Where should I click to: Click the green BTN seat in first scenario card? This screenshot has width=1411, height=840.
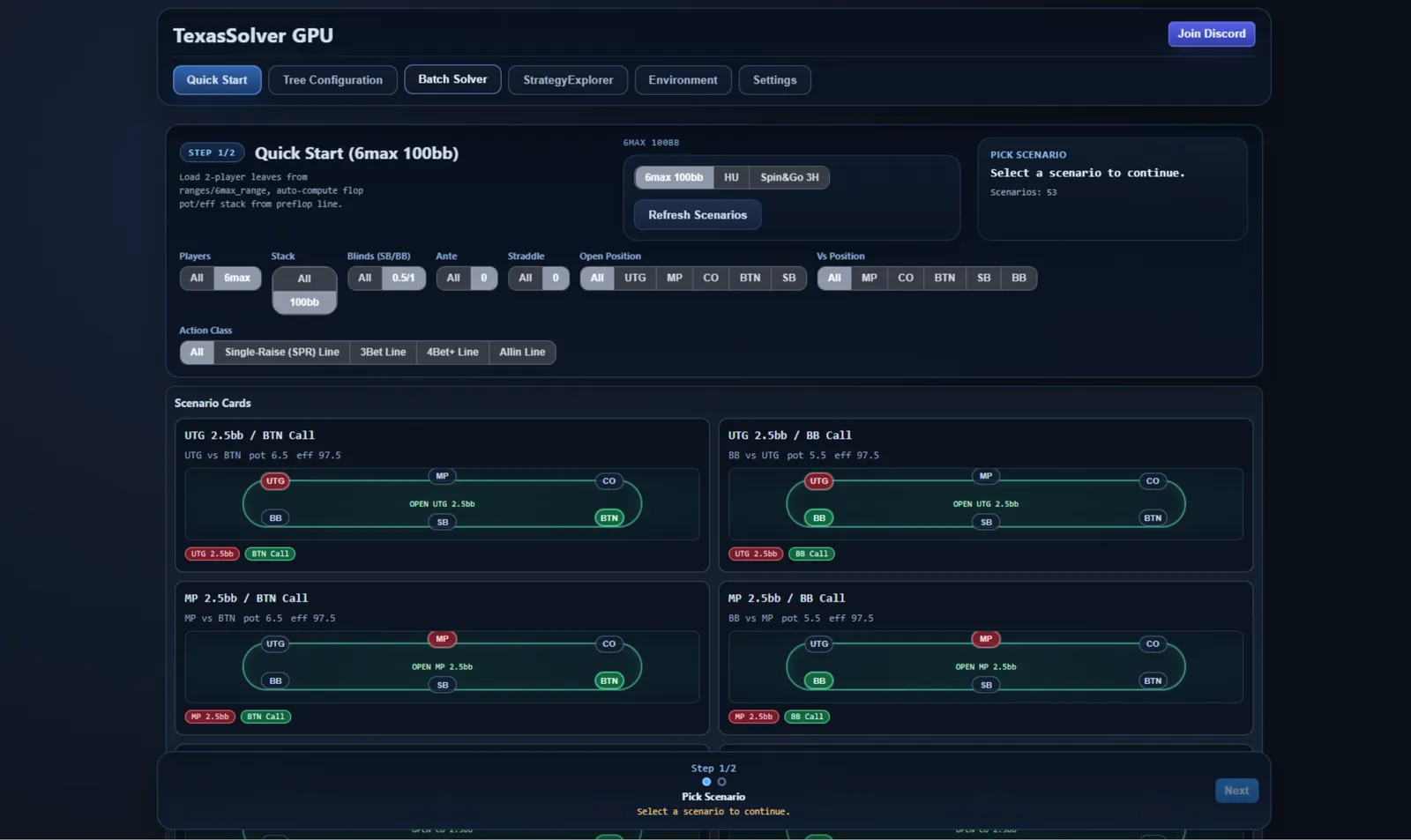608,518
